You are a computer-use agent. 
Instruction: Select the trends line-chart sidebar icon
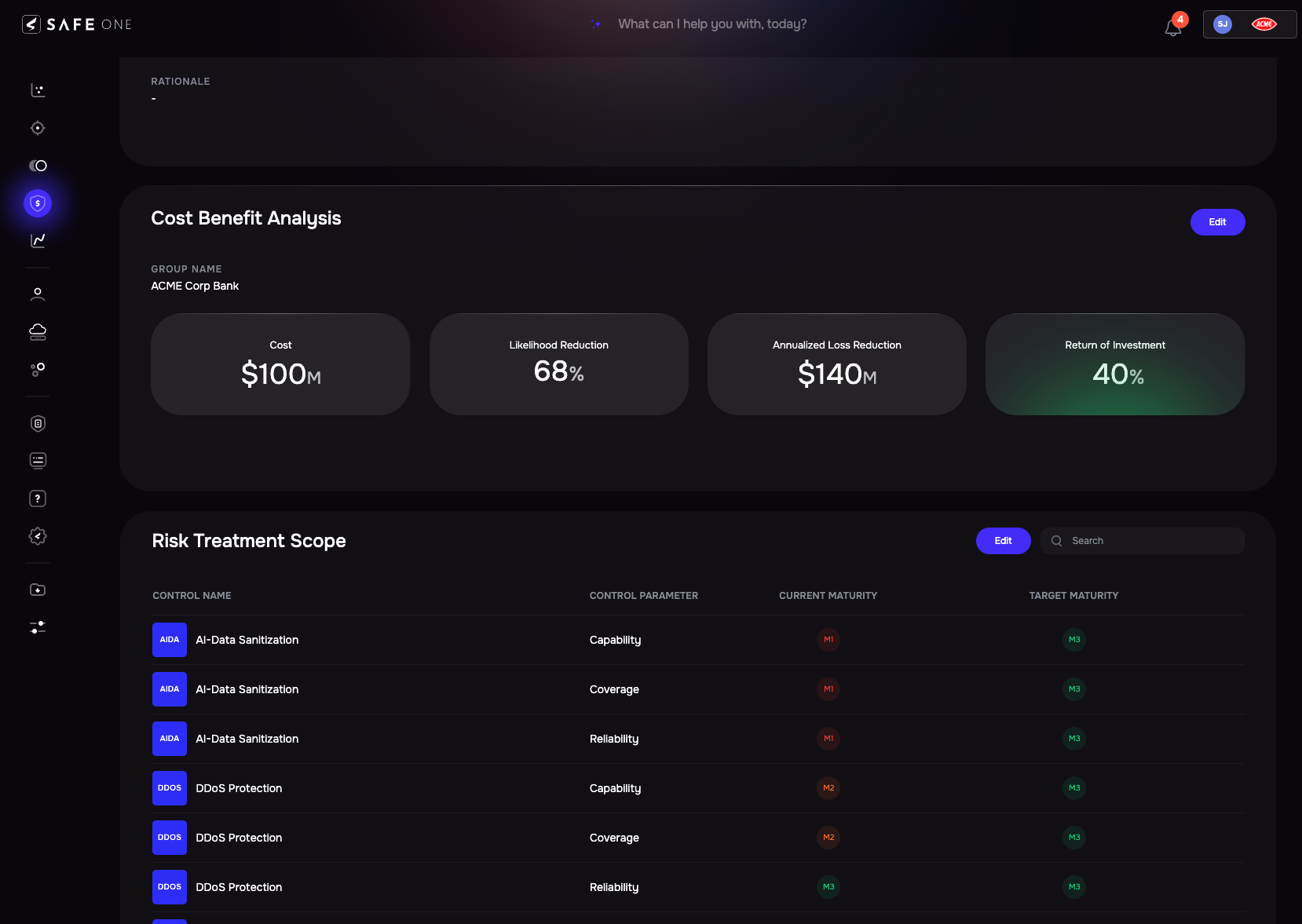click(37, 241)
